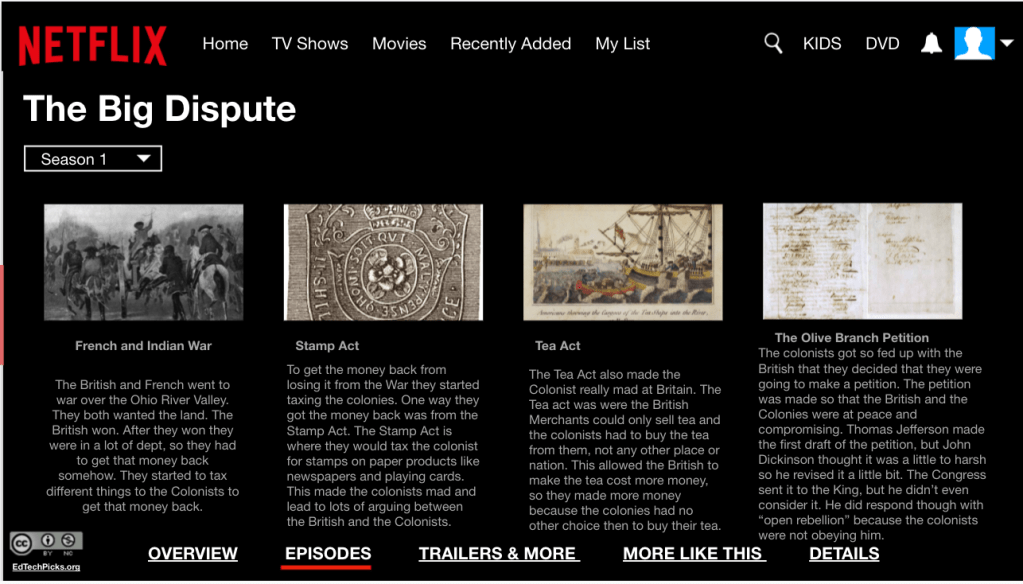1023x584 pixels.
Task: Click the Creative Commons license badge
Action: (x=46, y=543)
